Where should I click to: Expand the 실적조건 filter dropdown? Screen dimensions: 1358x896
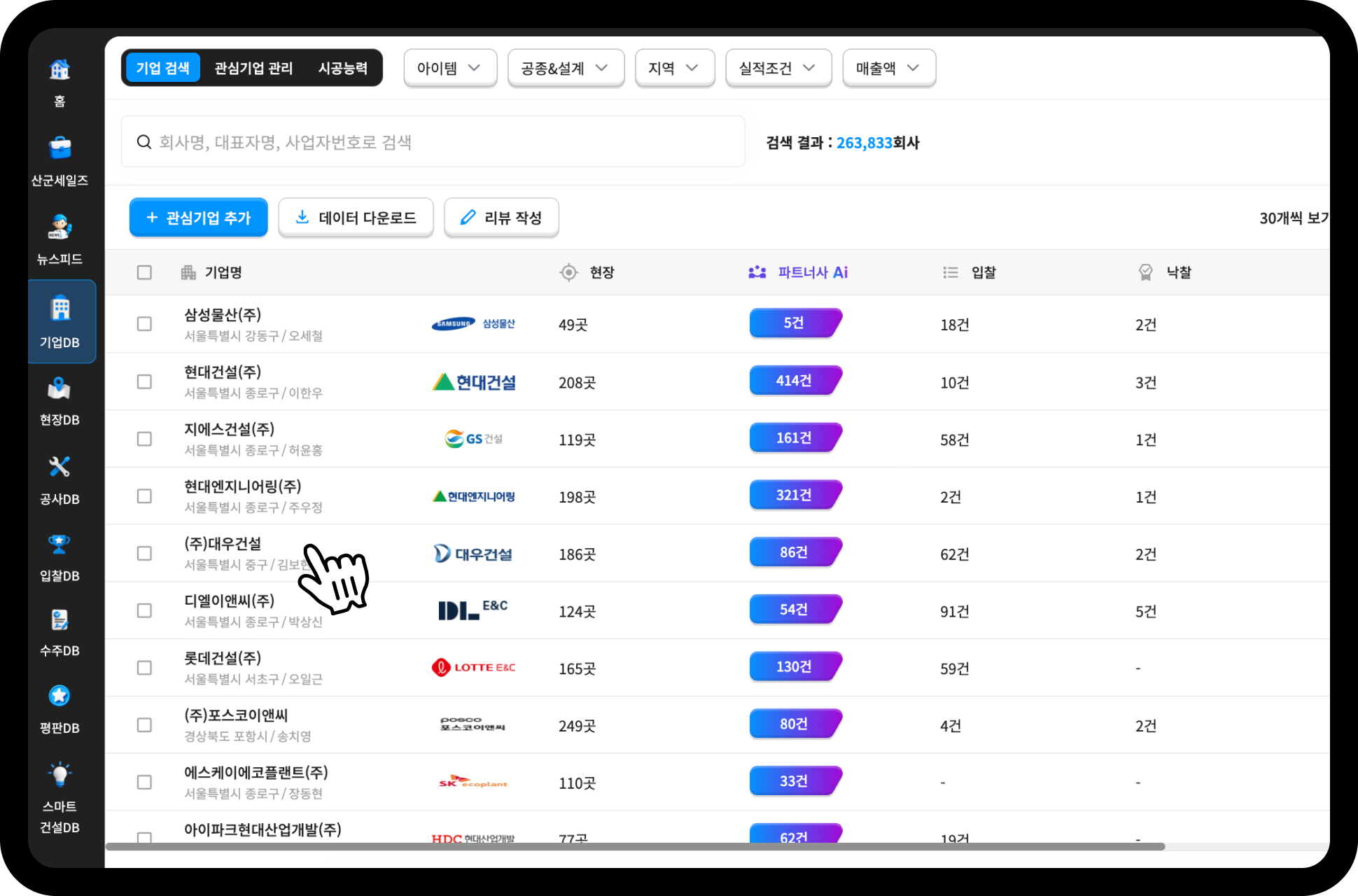[778, 68]
